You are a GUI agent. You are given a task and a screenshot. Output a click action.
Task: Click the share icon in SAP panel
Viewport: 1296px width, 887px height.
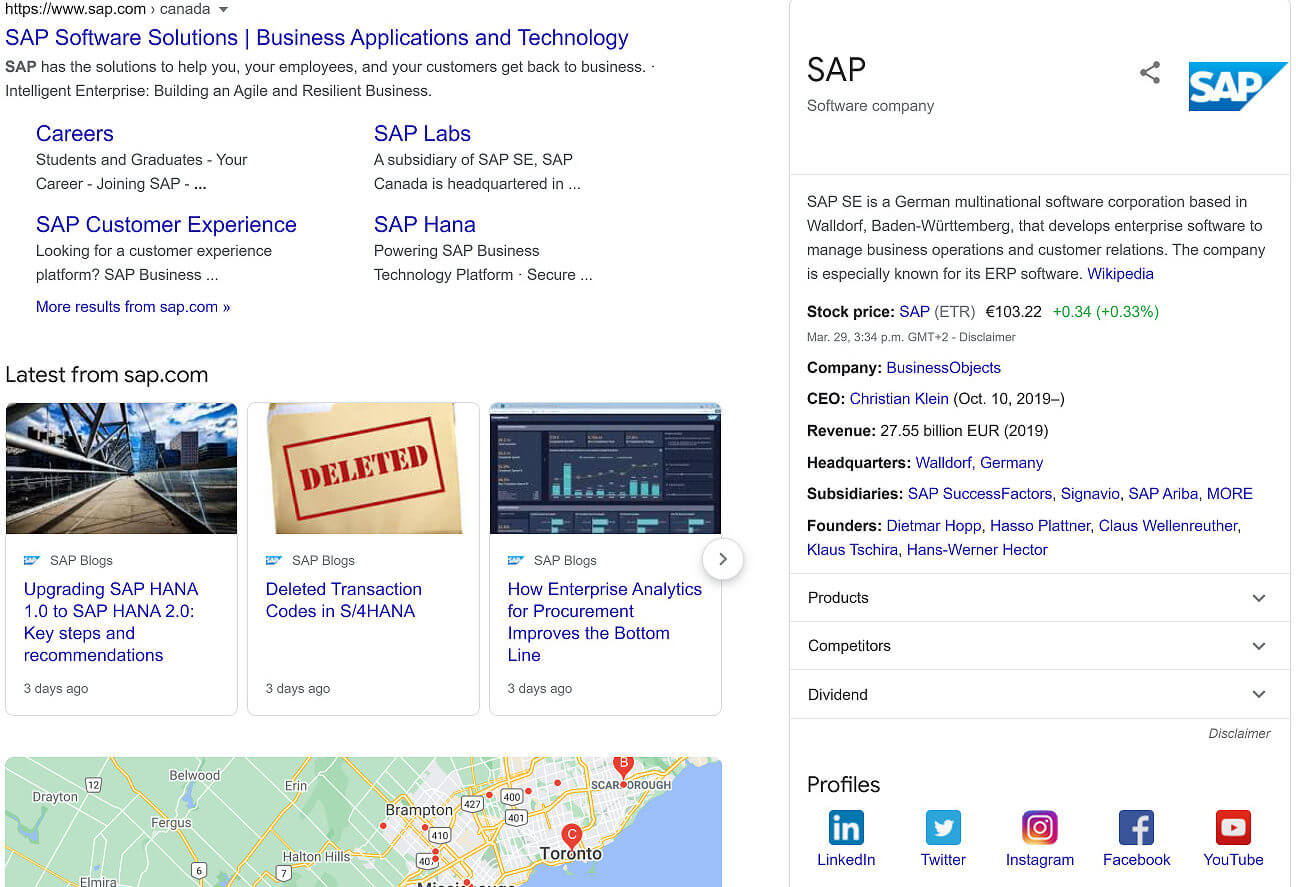pos(1150,72)
